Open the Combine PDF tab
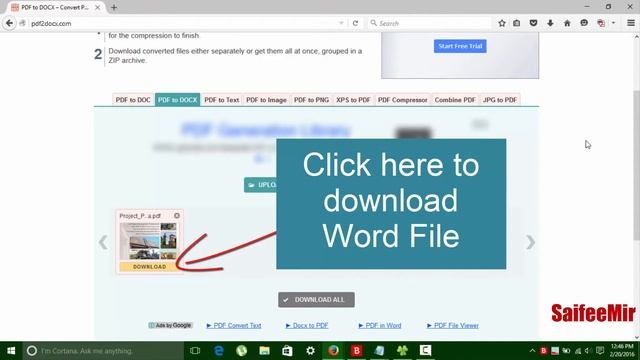Image resolution: width=640 pixels, height=360 pixels. coord(455,100)
